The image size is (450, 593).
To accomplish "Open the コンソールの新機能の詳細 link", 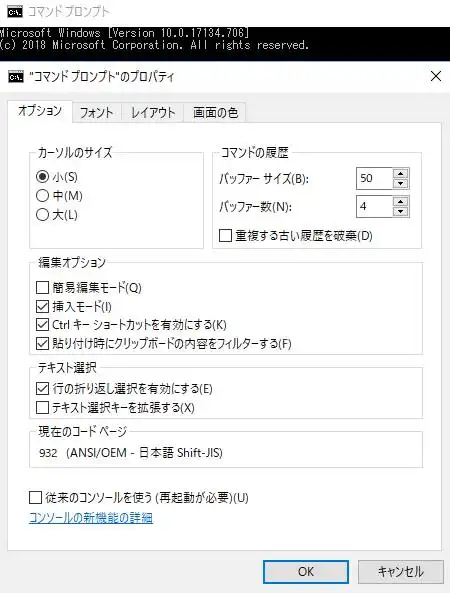I will pyautogui.click(x=91, y=517).
